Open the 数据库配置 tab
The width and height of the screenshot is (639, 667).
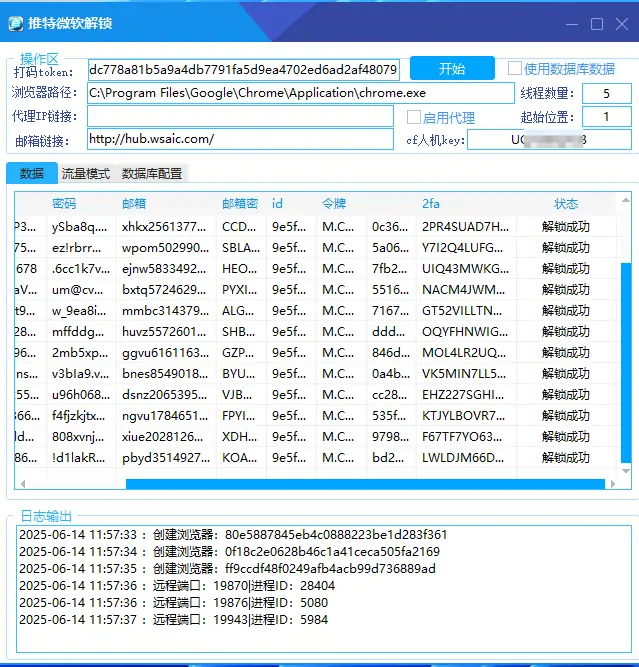point(152,174)
